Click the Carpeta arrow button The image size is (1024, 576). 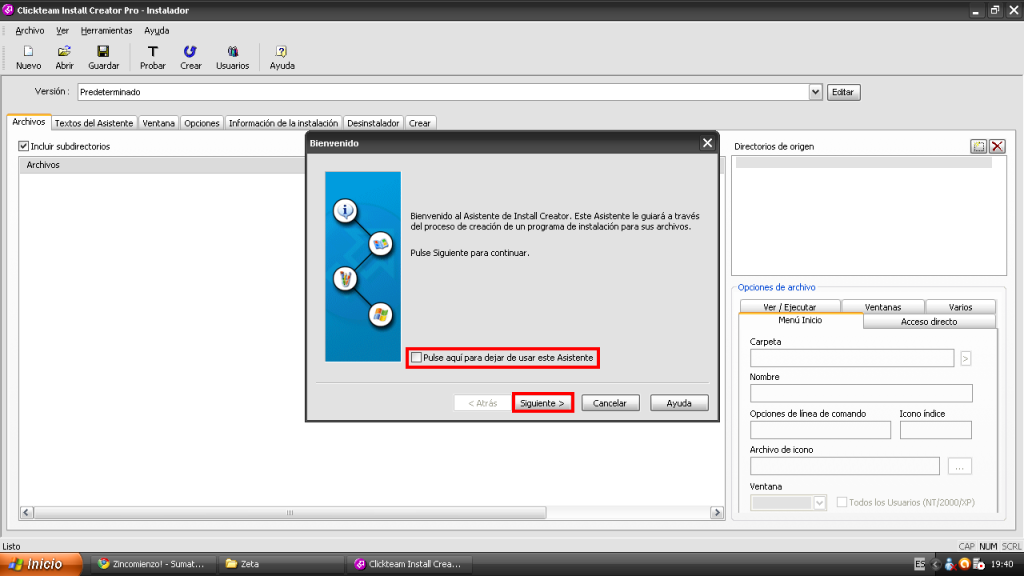pos(965,358)
